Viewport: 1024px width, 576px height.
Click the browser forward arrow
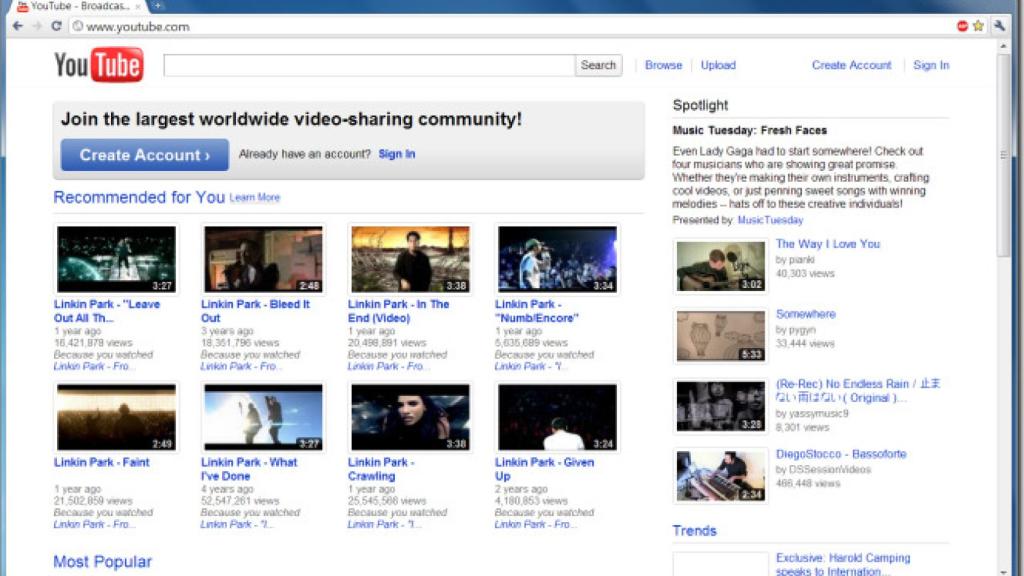pos(36,26)
